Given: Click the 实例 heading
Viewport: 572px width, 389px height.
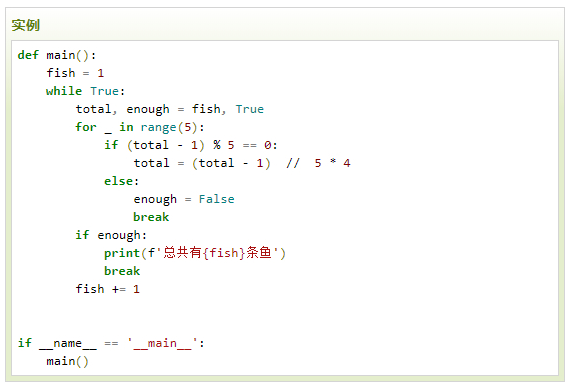Looking at the screenshot, I should [26, 25].
